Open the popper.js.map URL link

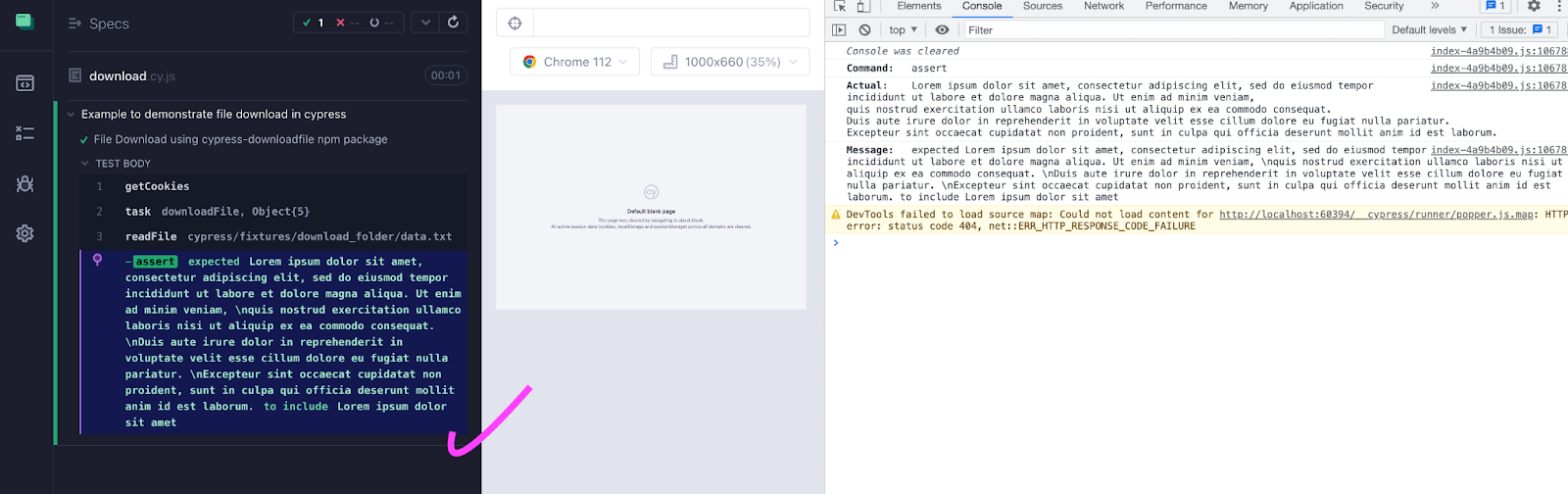pyautogui.click(x=1377, y=215)
